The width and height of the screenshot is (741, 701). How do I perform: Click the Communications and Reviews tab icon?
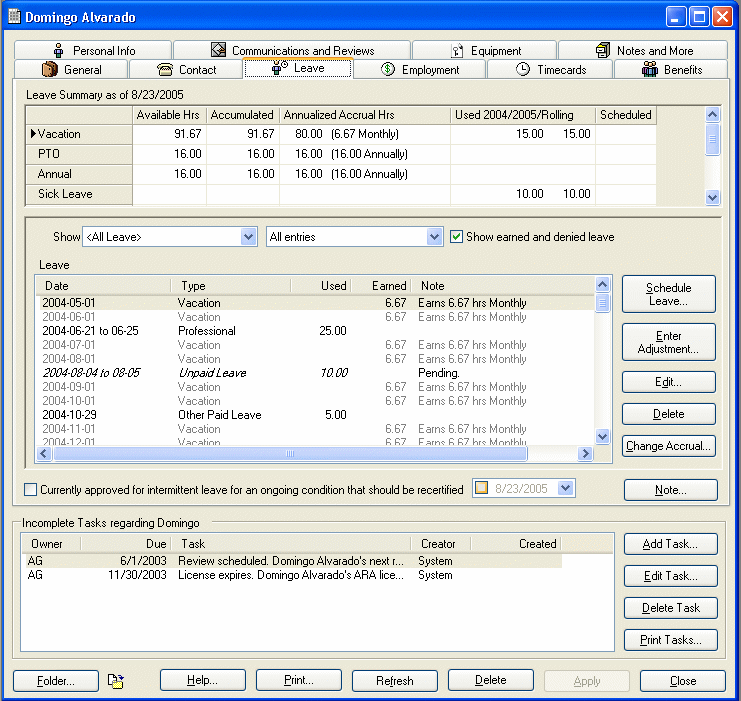click(x=218, y=51)
